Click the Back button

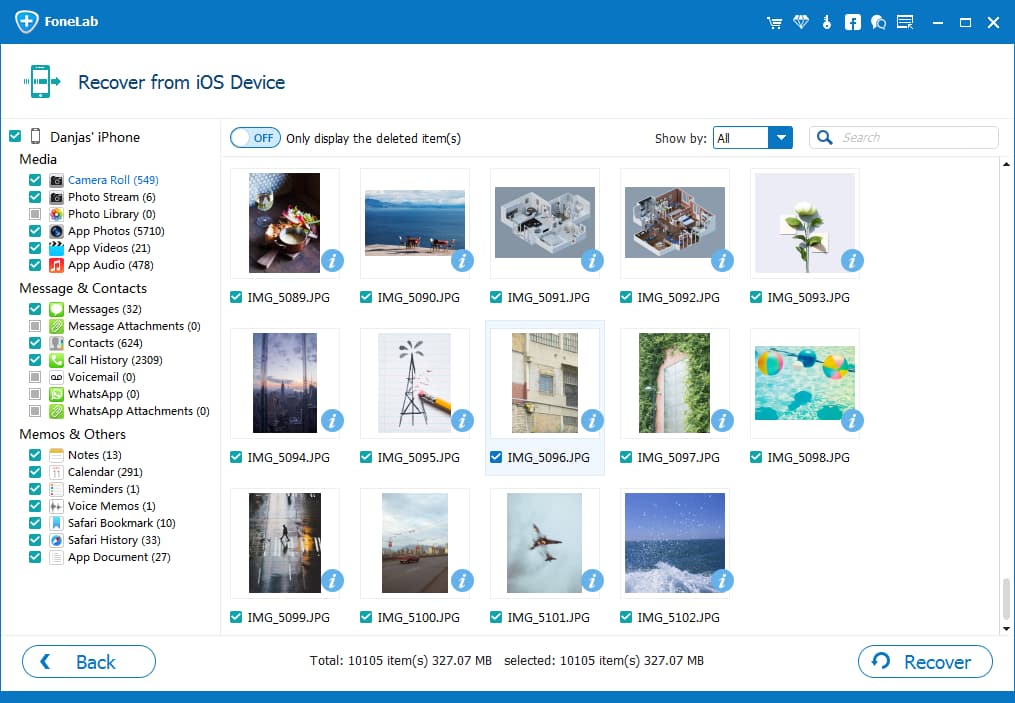pyautogui.click(x=88, y=661)
